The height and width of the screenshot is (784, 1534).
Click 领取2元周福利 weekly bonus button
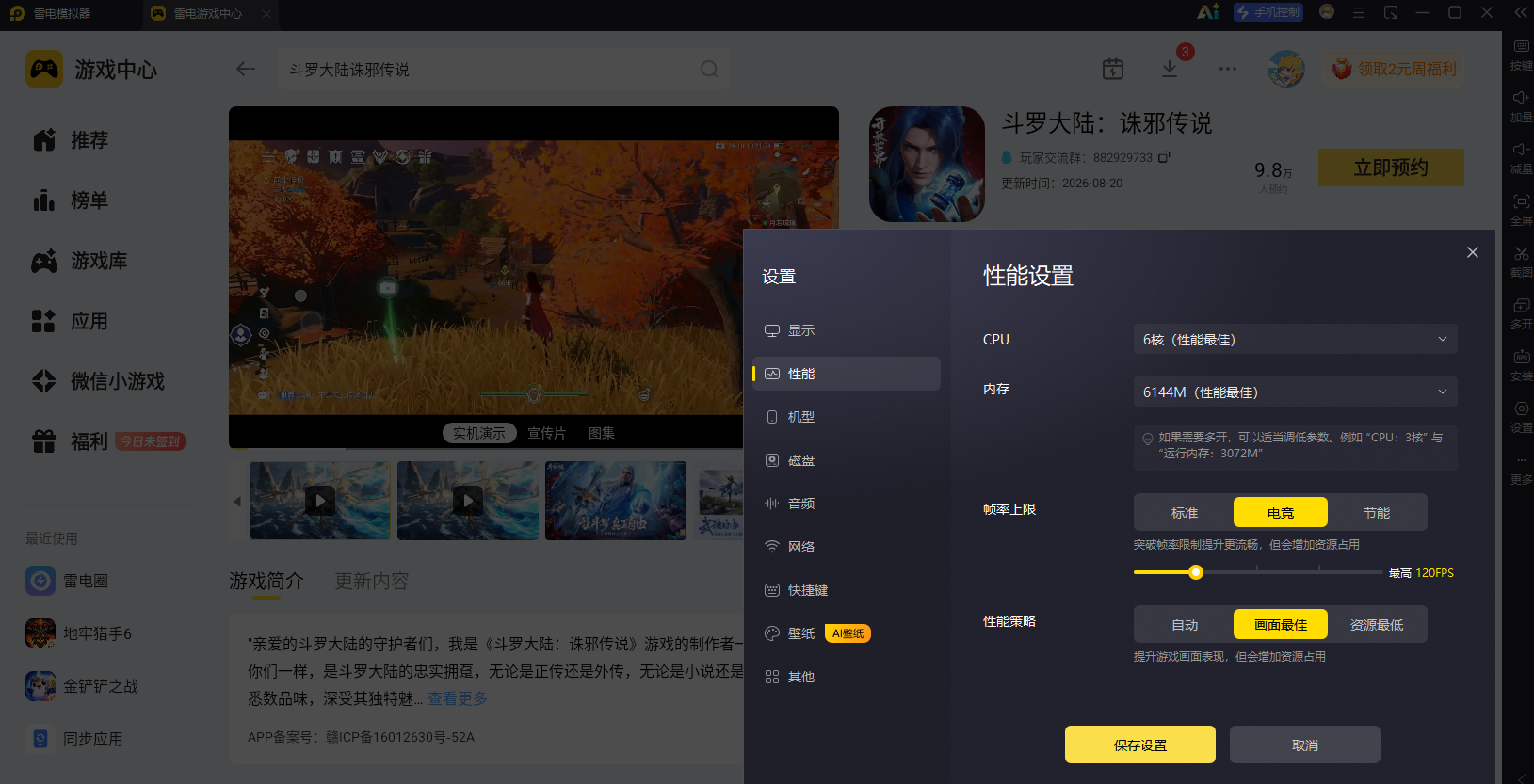pyautogui.click(x=1395, y=69)
